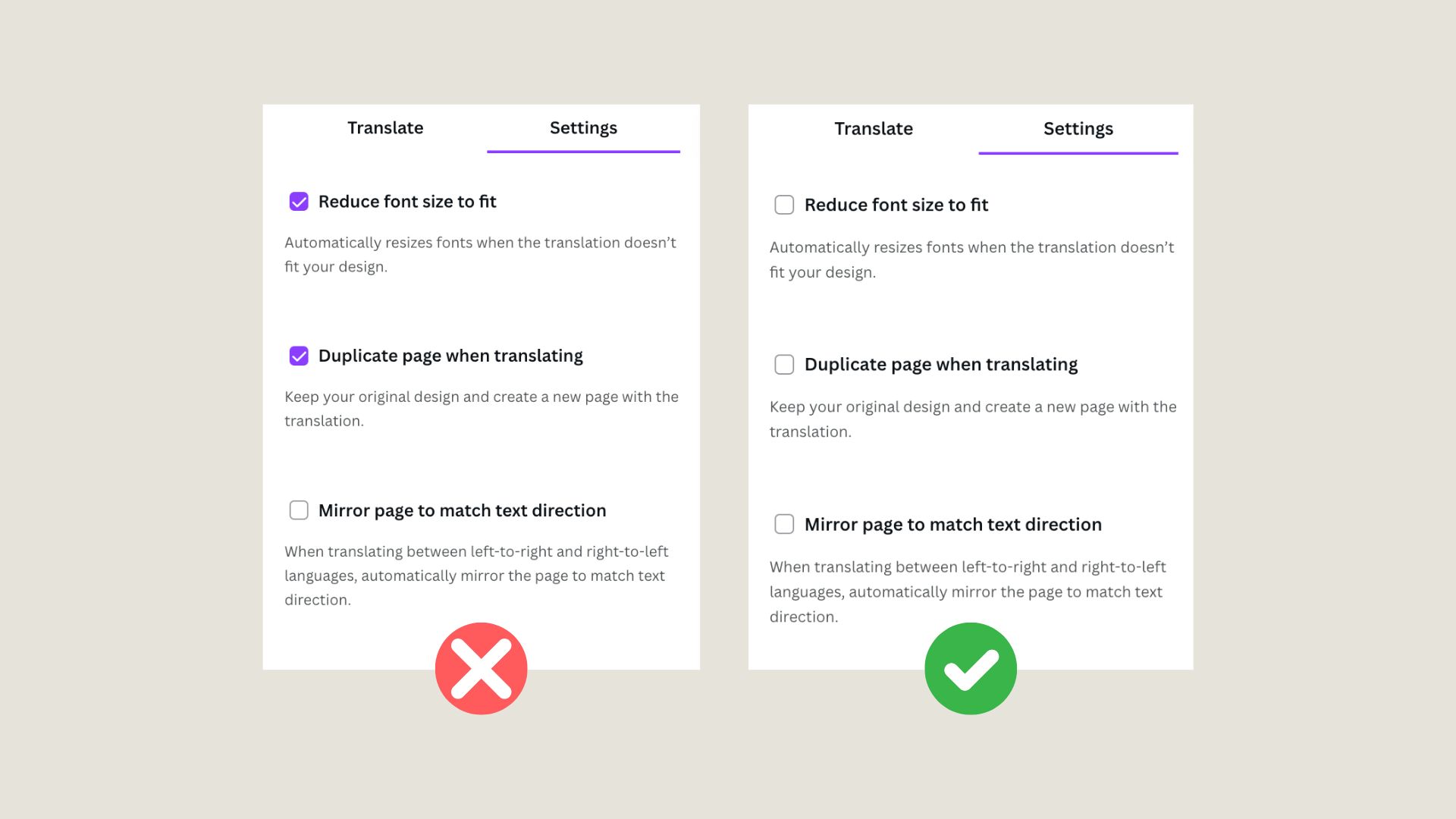Screen dimensions: 1456x819
Task: Click Mirror page label text in red-X panel
Action: (462, 510)
